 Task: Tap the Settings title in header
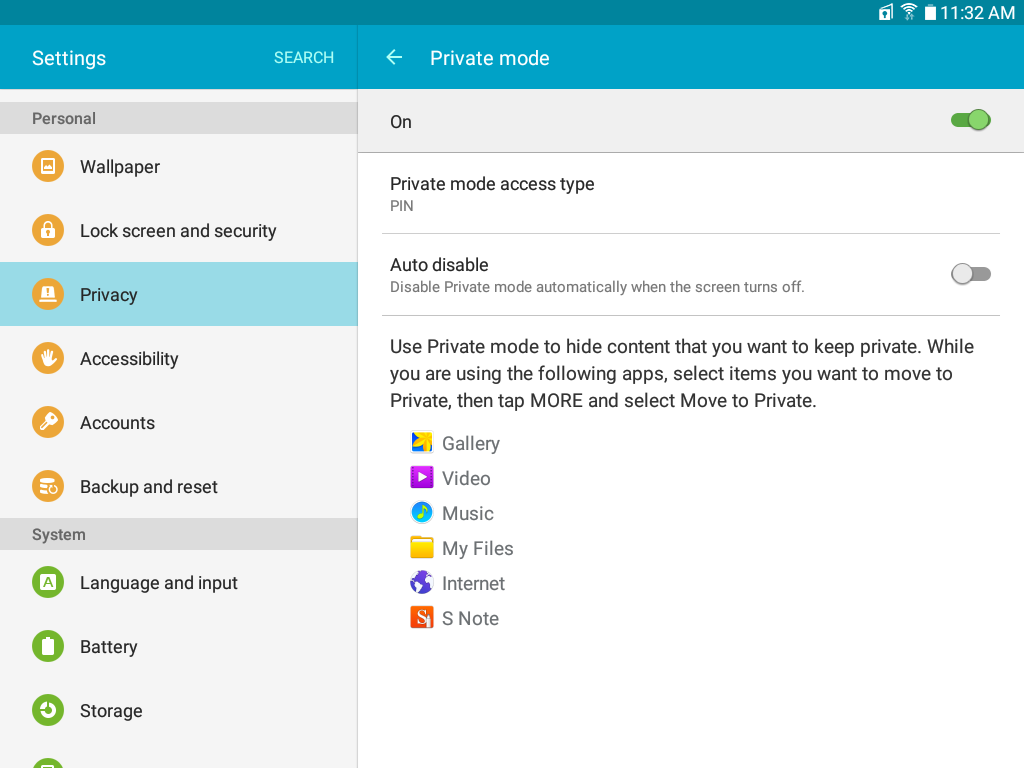pyautogui.click(x=69, y=58)
